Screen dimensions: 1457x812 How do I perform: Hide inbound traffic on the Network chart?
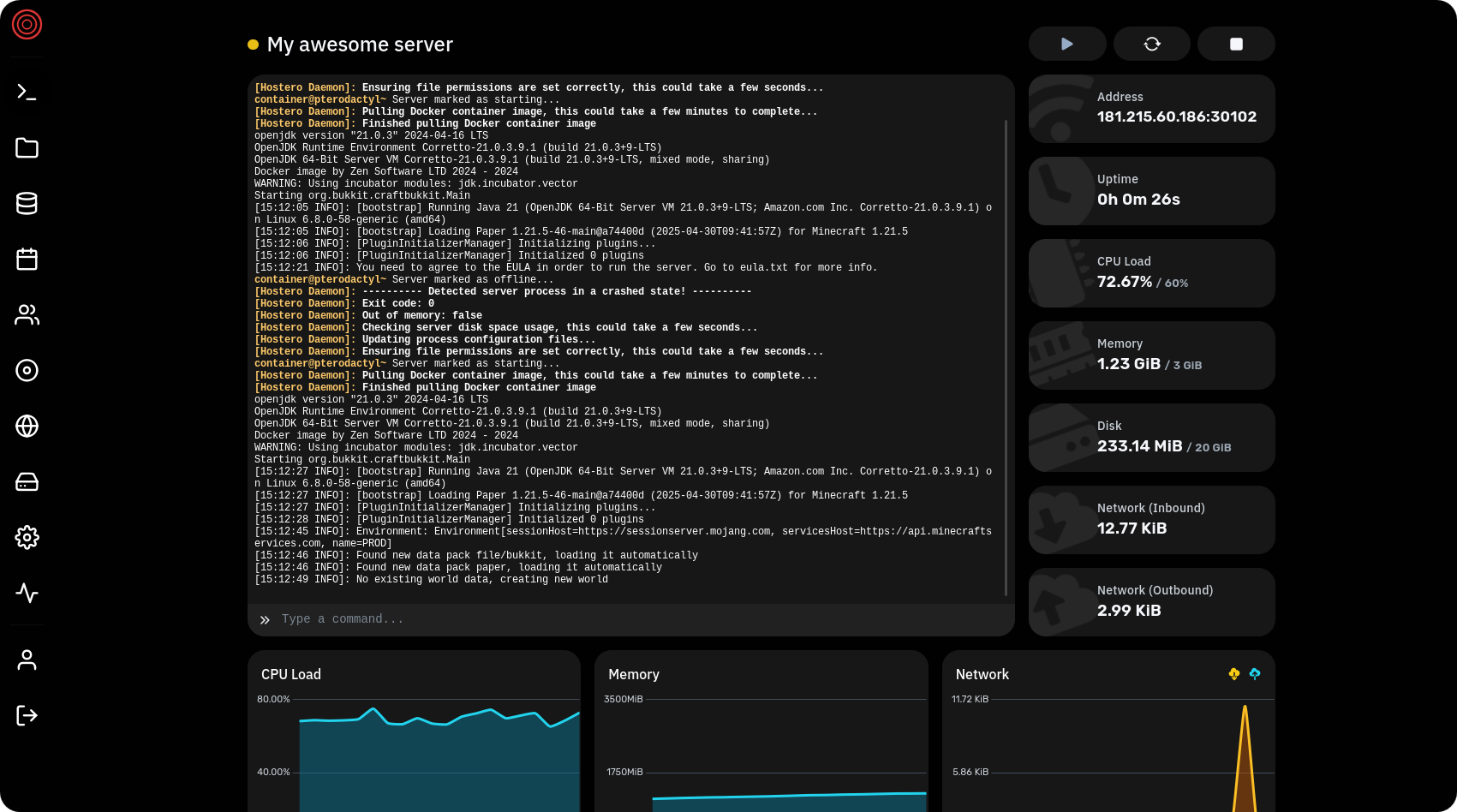point(1233,674)
